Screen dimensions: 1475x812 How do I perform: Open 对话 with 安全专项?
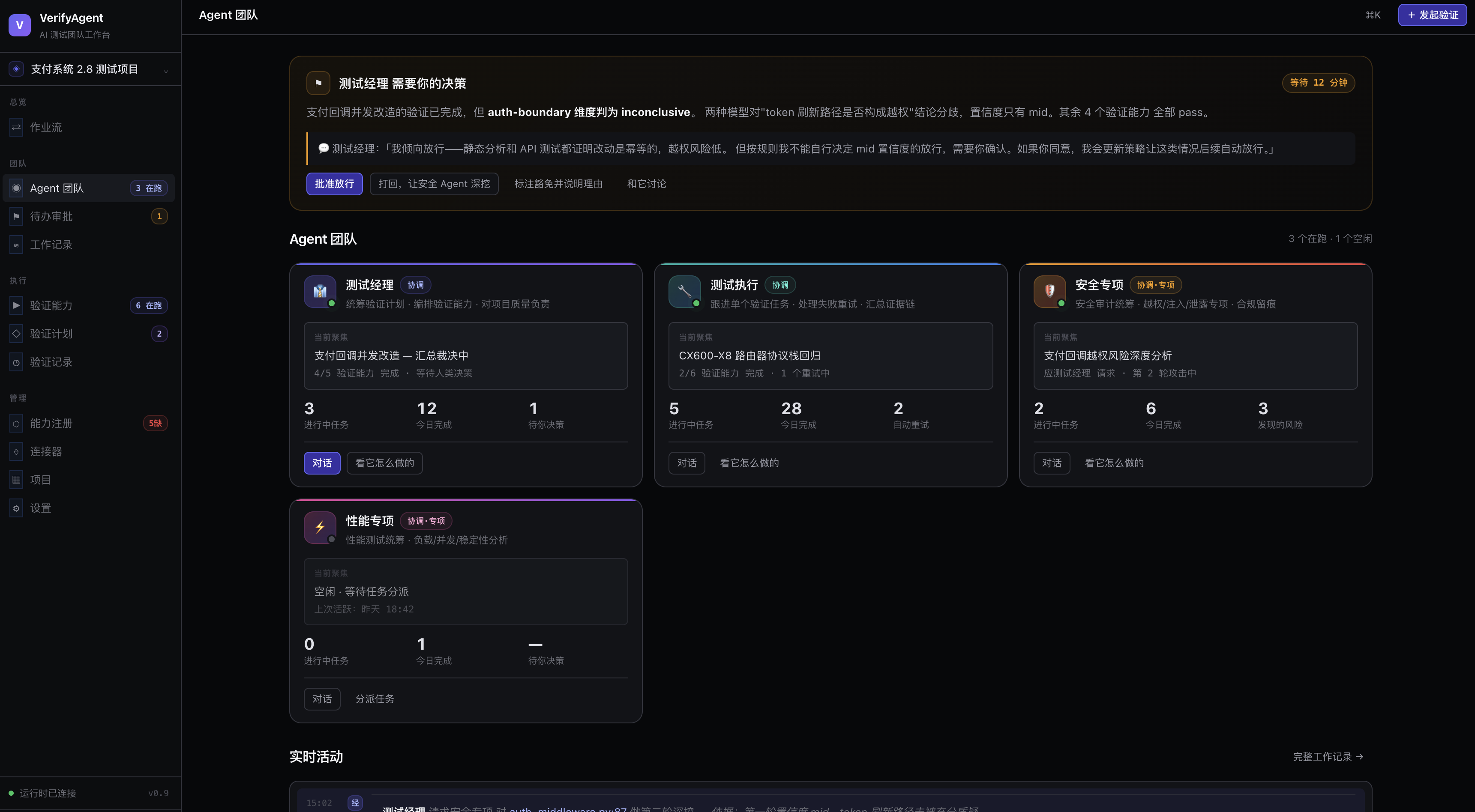point(1052,463)
